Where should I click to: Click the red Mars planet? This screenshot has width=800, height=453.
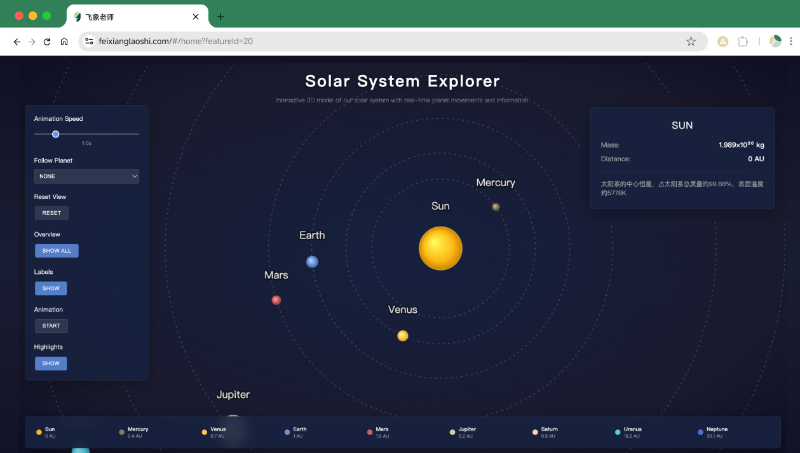point(276,300)
